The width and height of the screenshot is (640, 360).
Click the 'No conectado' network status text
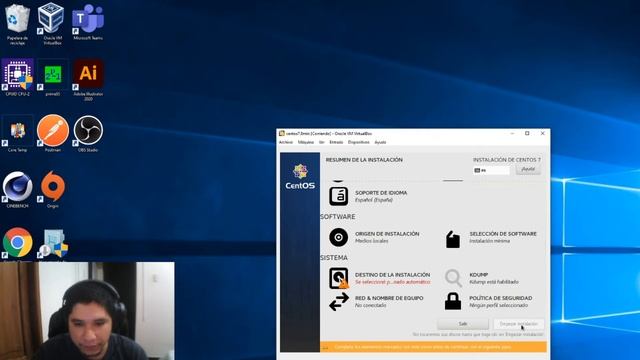370,305
